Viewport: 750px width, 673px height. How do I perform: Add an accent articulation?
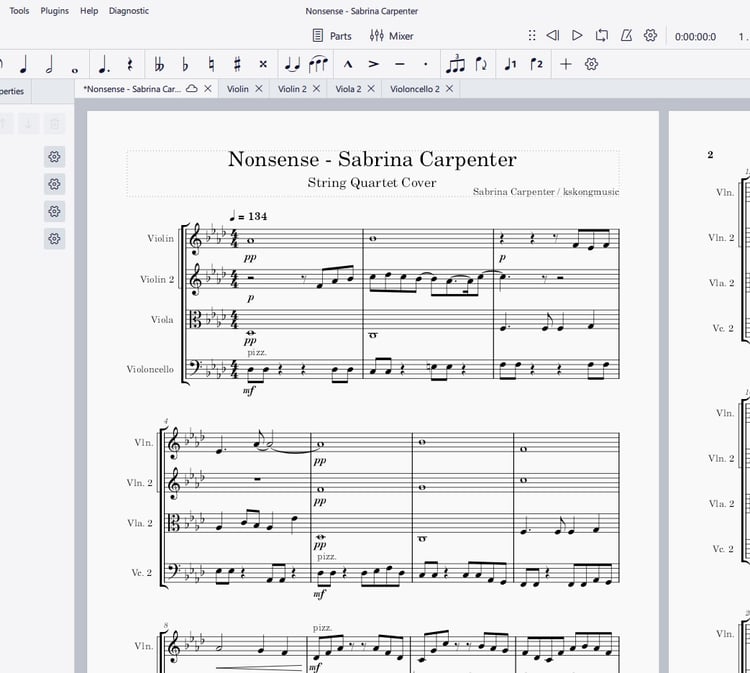pos(374,64)
